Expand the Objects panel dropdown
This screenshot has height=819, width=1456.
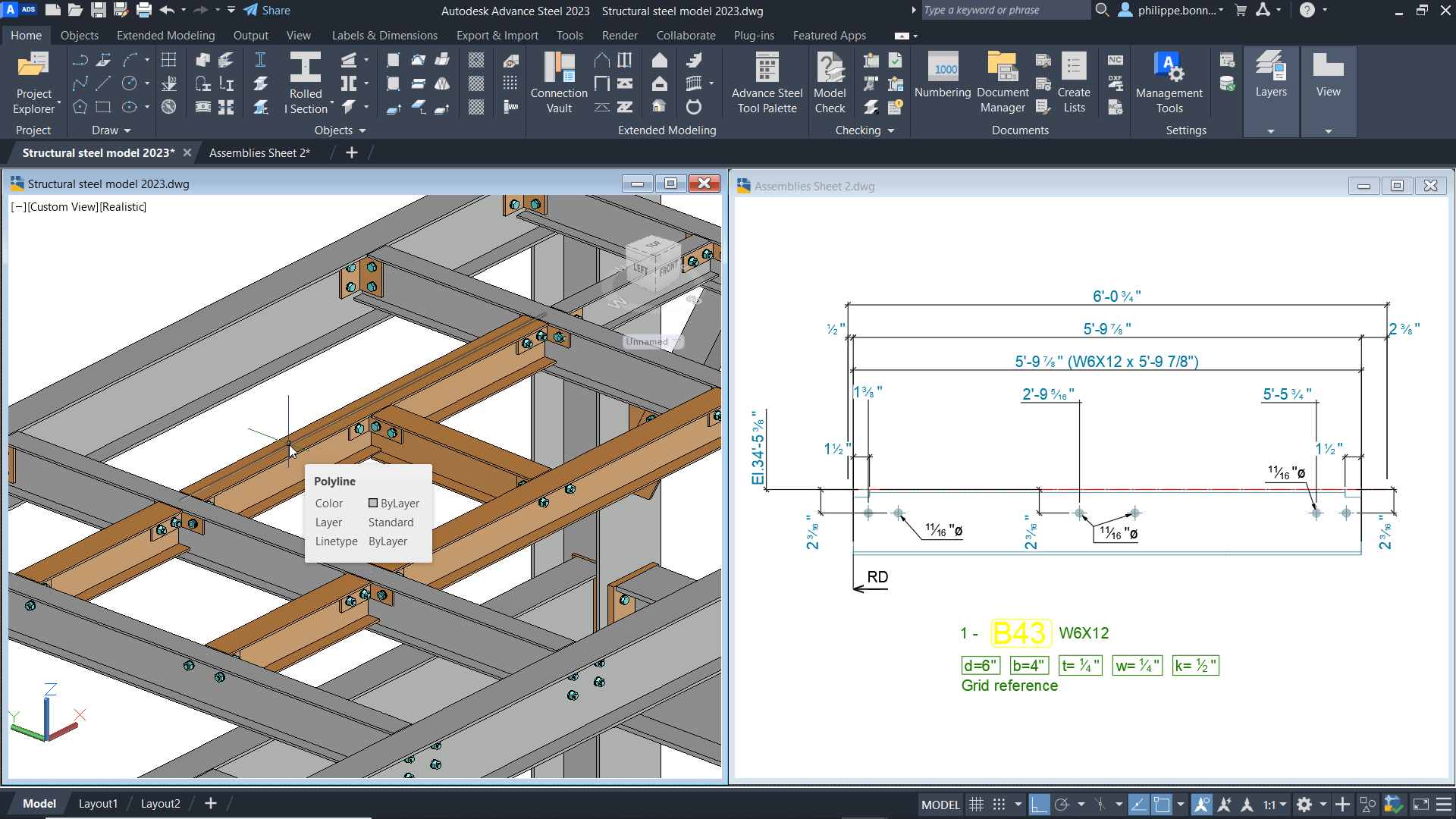[340, 130]
